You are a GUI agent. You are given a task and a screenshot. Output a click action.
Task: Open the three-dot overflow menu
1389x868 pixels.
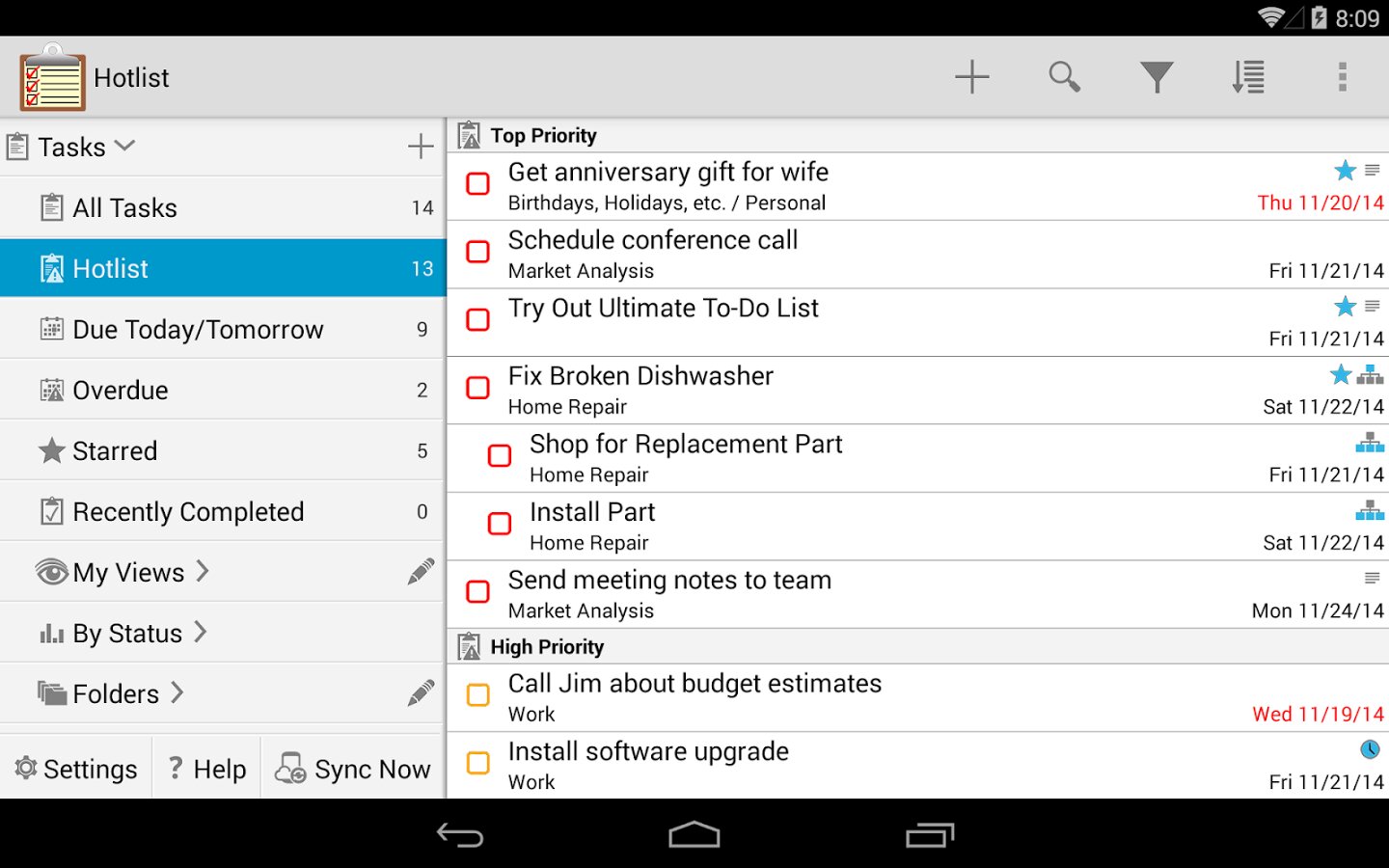click(x=1342, y=77)
